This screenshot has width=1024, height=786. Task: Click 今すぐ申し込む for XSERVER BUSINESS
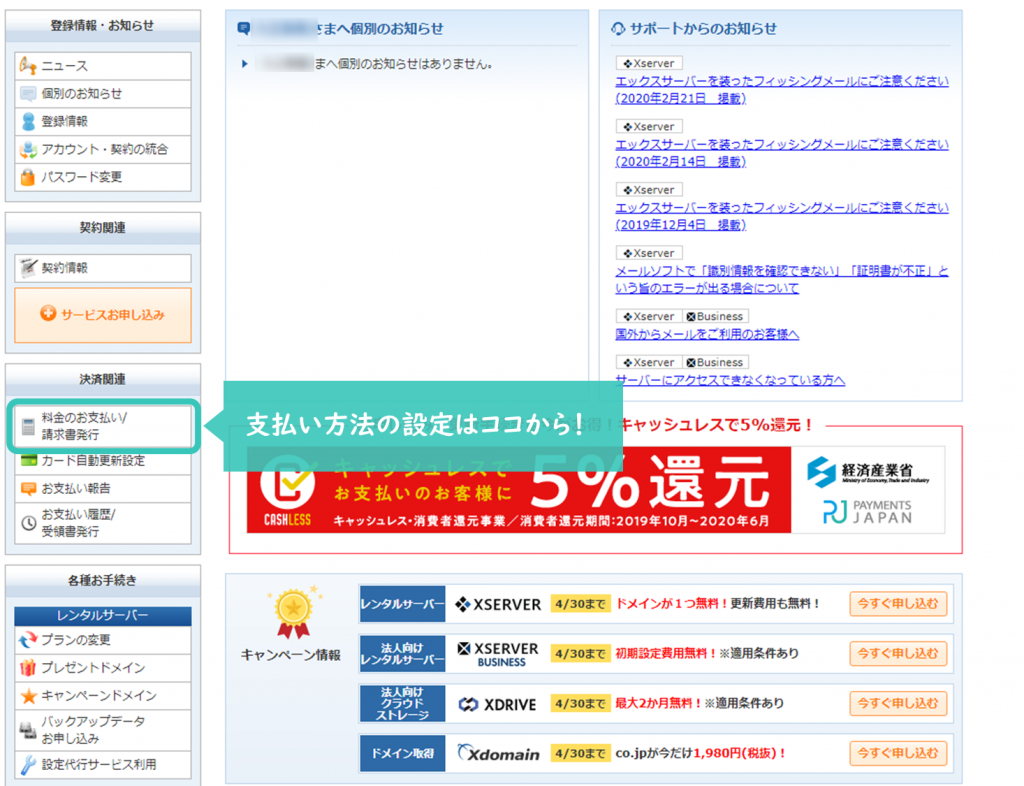(898, 653)
